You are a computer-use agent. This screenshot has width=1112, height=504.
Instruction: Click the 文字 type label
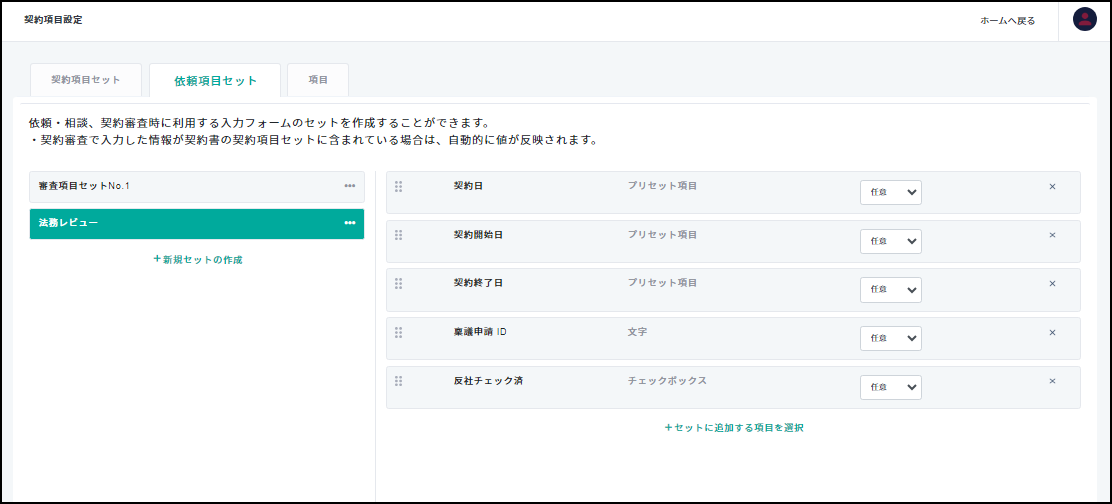point(637,332)
